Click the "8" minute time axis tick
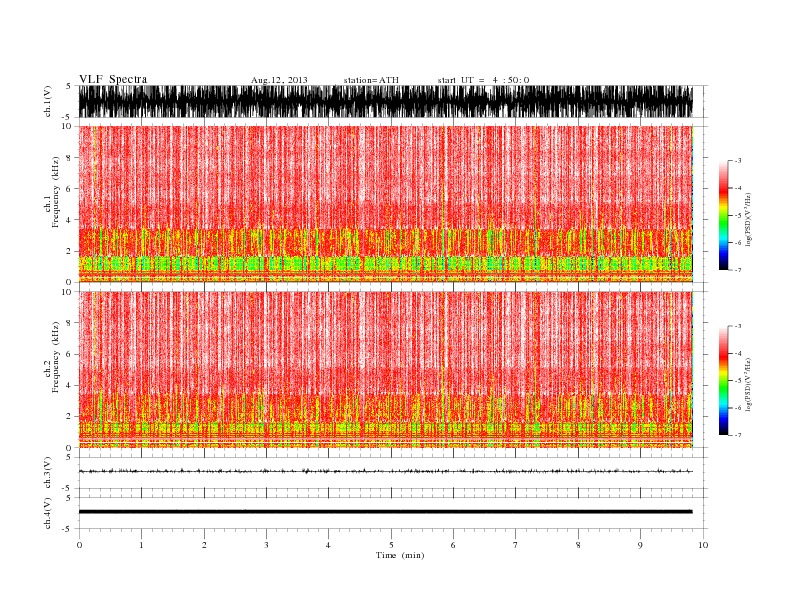 (578, 545)
